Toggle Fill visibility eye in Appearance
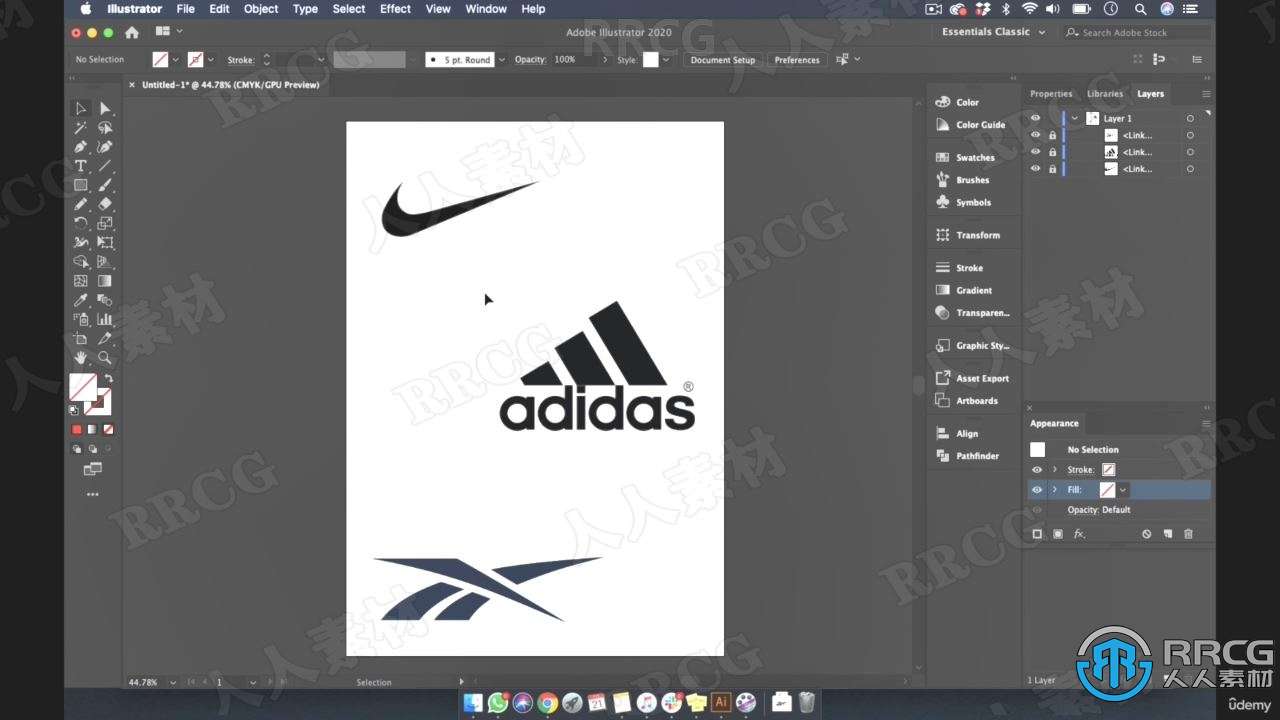This screenshot has width=1280, height=720. pos(1037,490)
